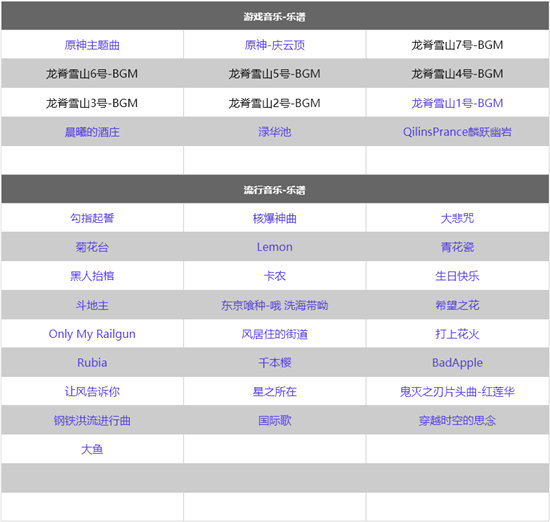Click the 勾指起誓 song link
This screenshot has width=550, height=522.
pyautogui.click(x=92, y=218)
